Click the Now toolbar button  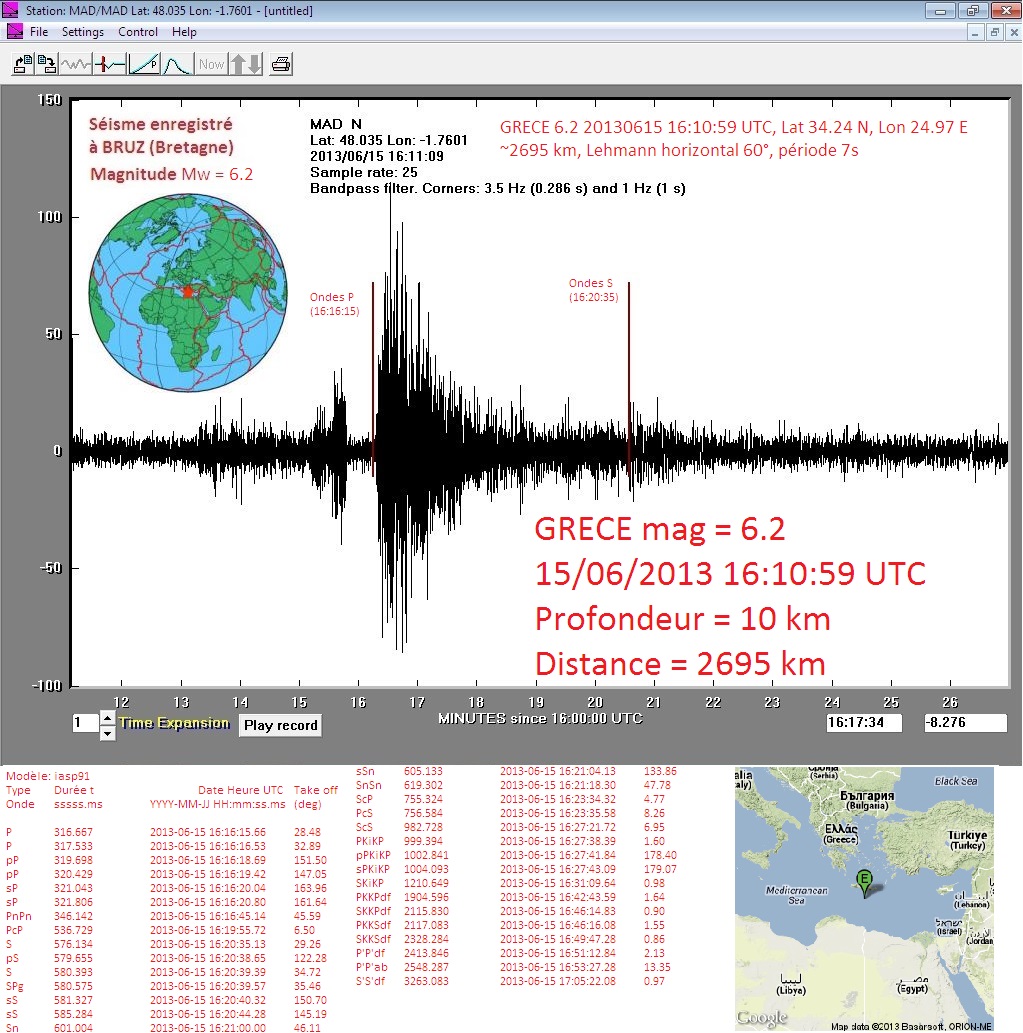[211, 64]
